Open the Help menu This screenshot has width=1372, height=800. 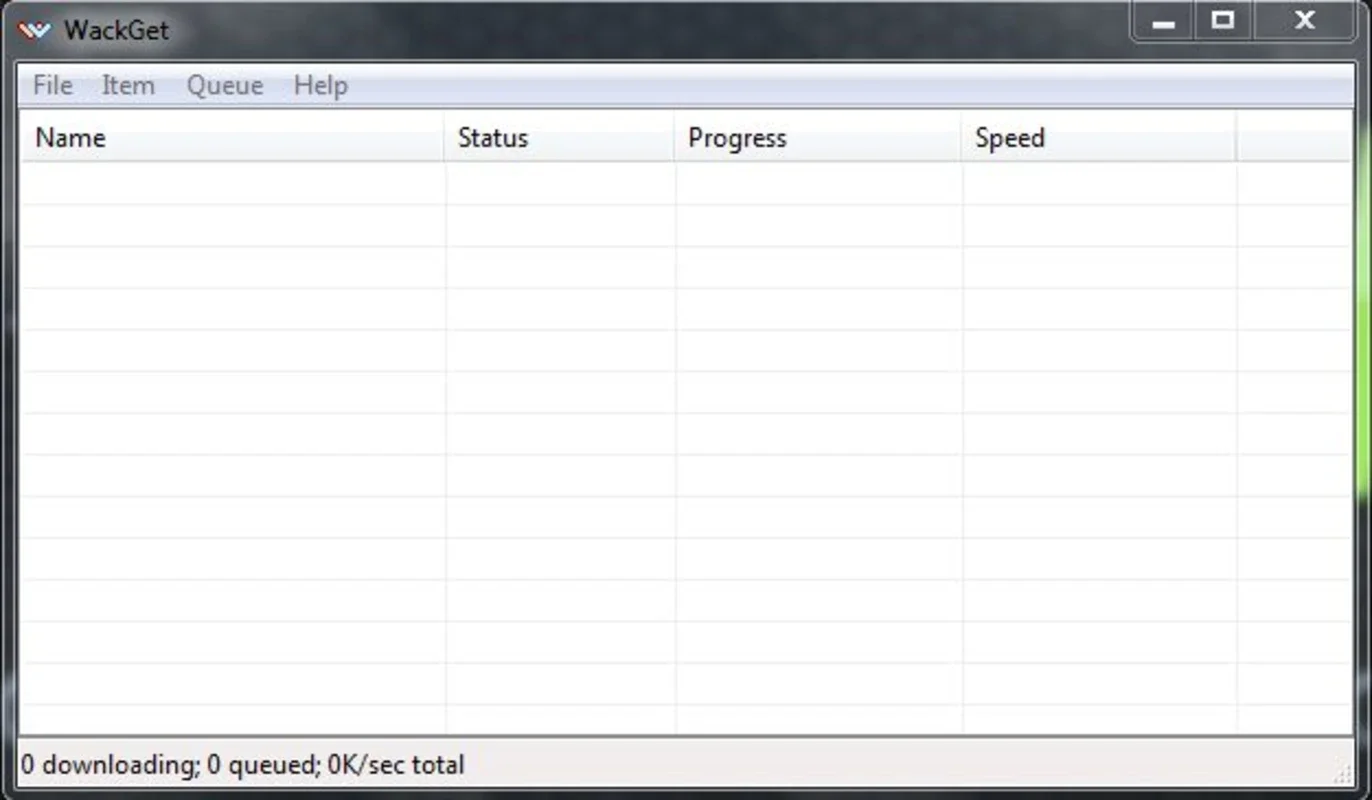tap(320, 86)
